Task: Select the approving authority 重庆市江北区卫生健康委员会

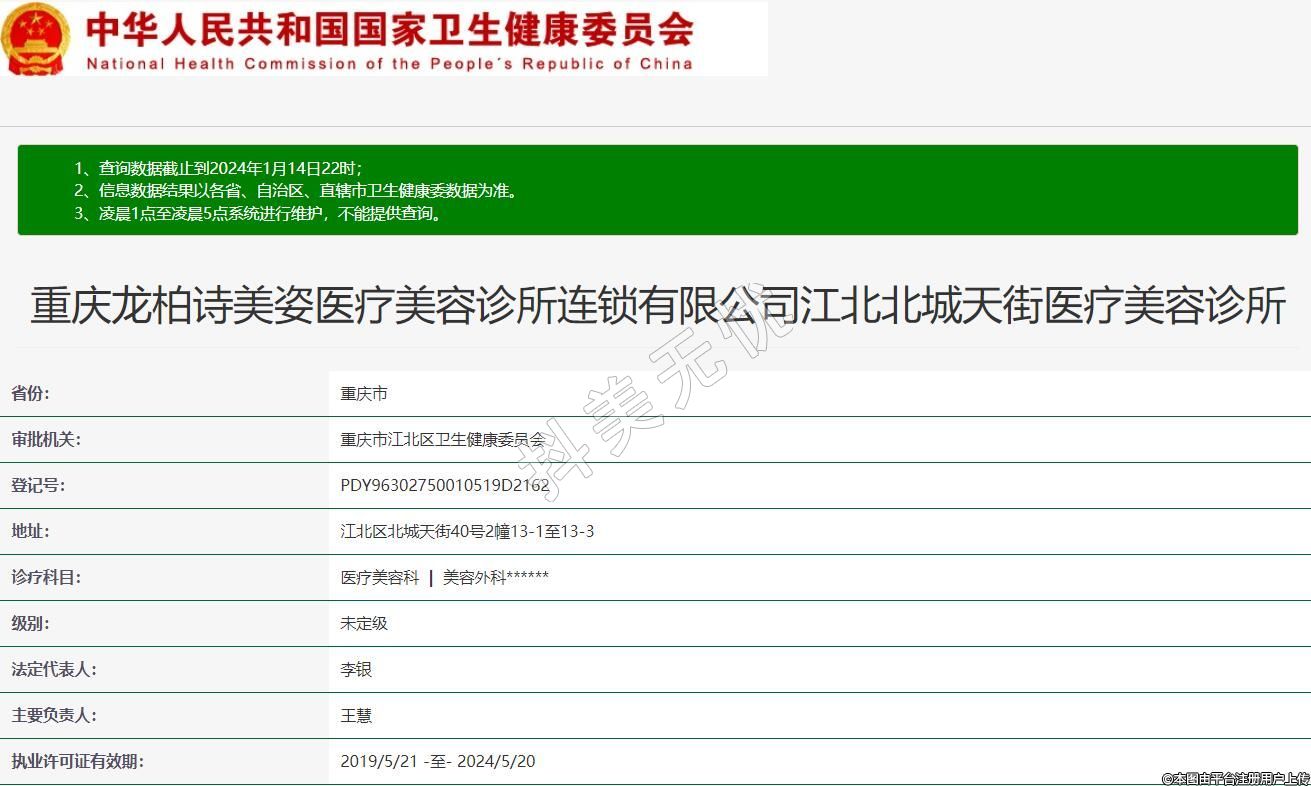Action: click(x=442, y=440)
